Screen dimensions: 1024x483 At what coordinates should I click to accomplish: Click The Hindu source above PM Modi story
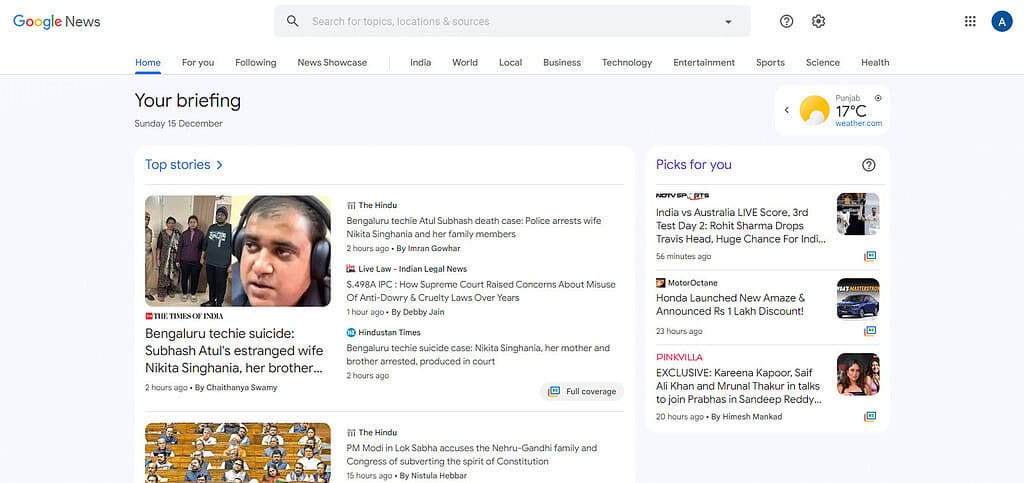pyautogui.click(x=372, y=432)
